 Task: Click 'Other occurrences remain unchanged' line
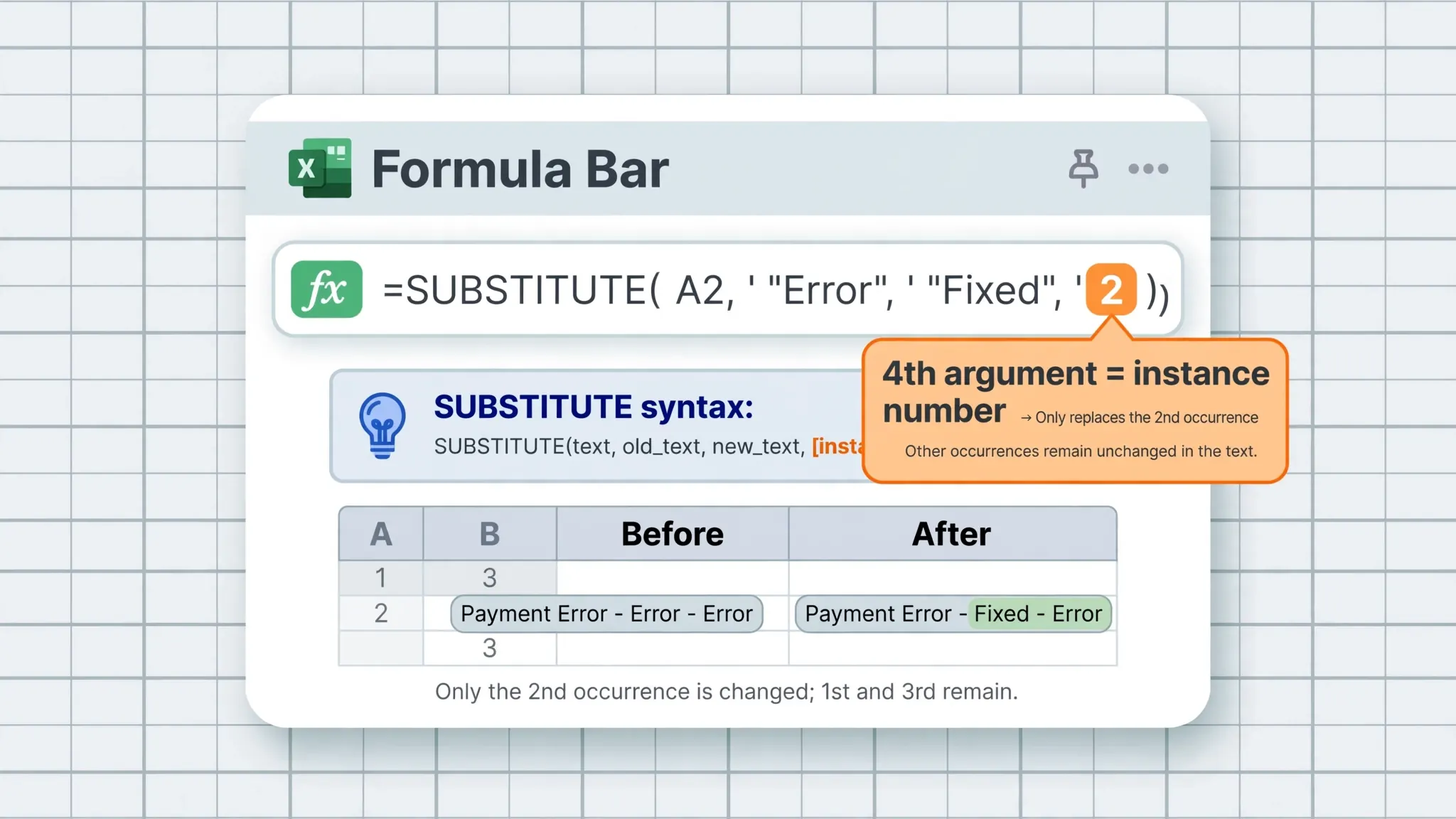(x=1081, y=451)
